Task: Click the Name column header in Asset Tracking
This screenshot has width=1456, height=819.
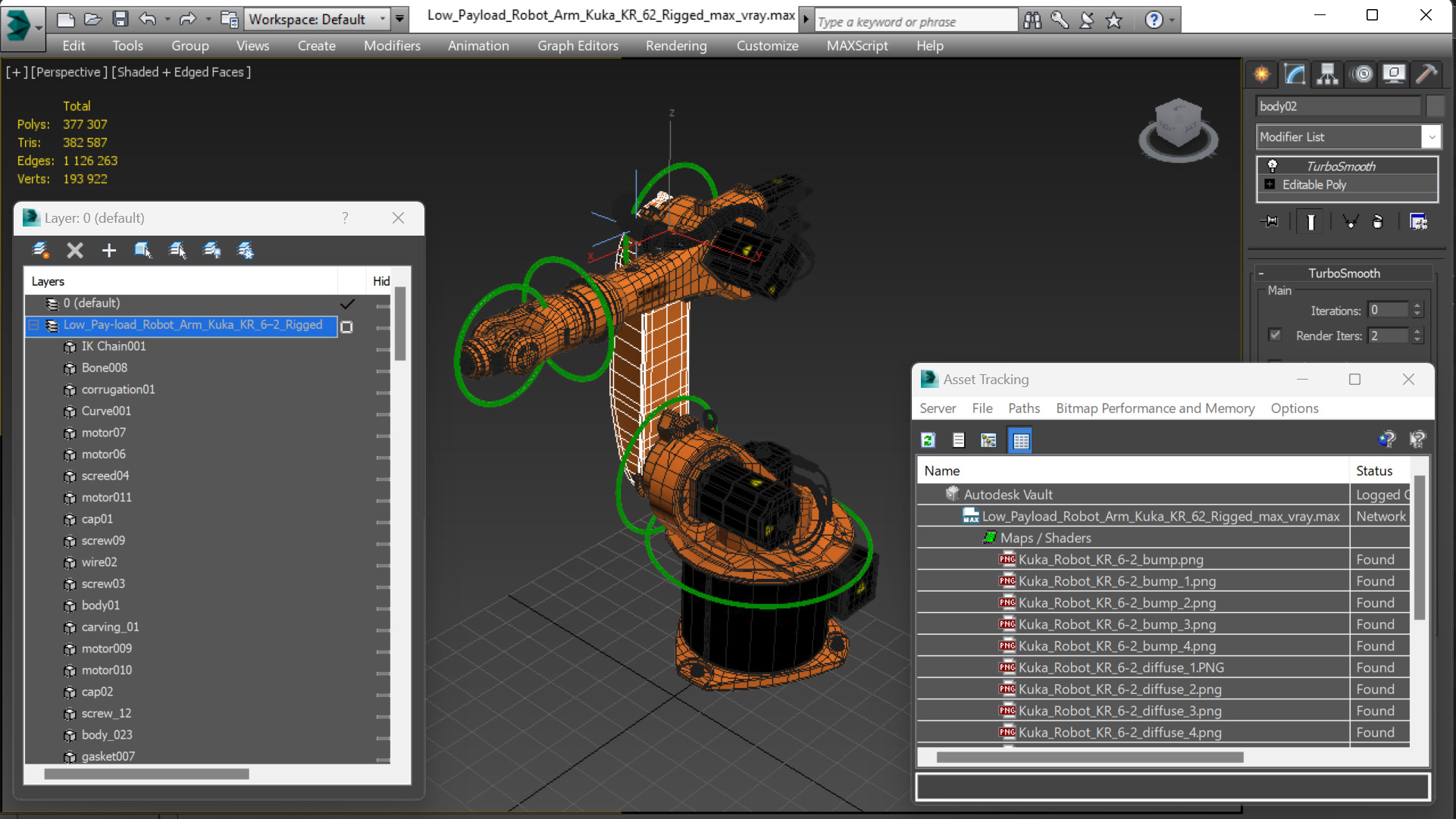Action: click(x=1133, y=470)
